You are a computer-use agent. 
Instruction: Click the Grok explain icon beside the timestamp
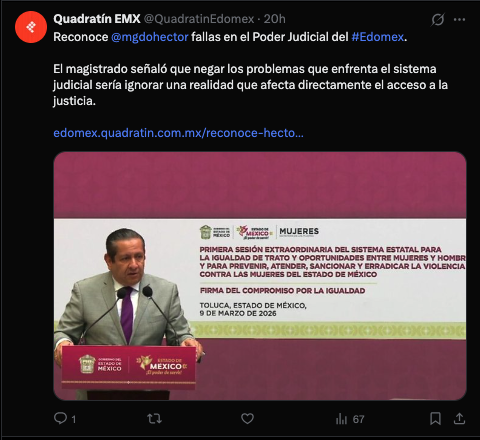point(437,20)
